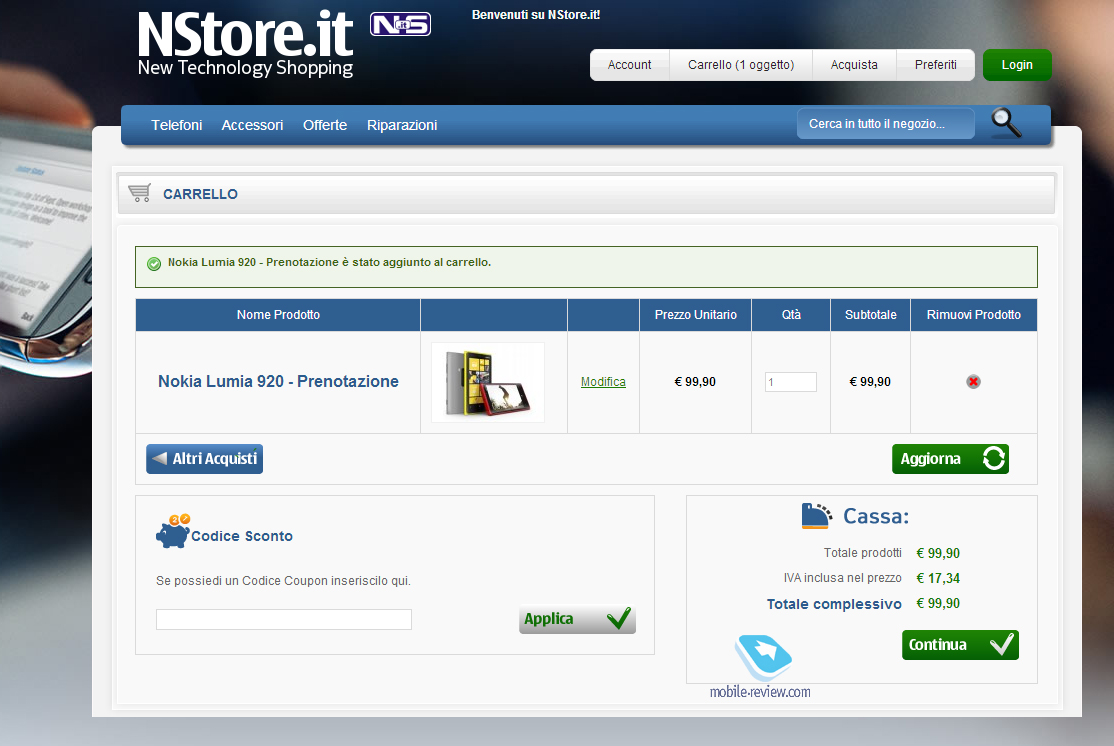The image size is (1114, 746).
Task: Open the Account menu
Action: [x=629, y=65]
